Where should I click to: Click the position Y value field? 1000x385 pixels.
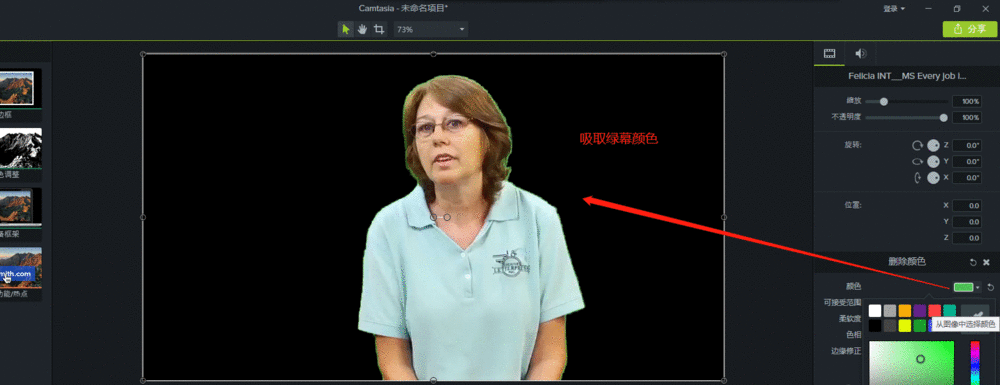(x=966, y=222)
